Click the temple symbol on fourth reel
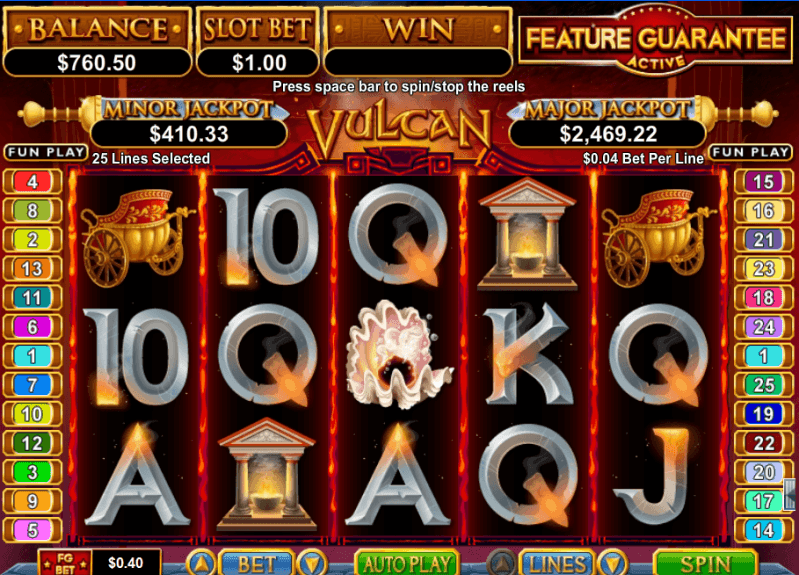Image resolution: width=799 pixels, height=575 pixels. [x=527, y=233]
